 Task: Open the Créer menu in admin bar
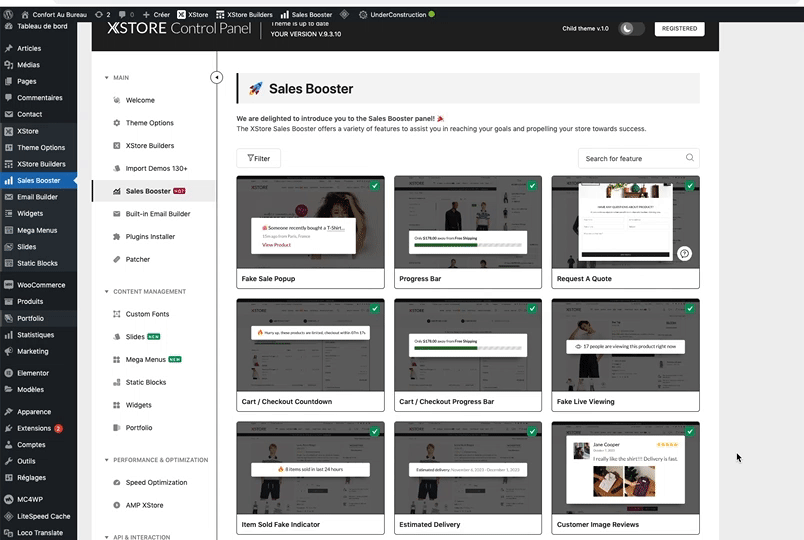(156, 14)
